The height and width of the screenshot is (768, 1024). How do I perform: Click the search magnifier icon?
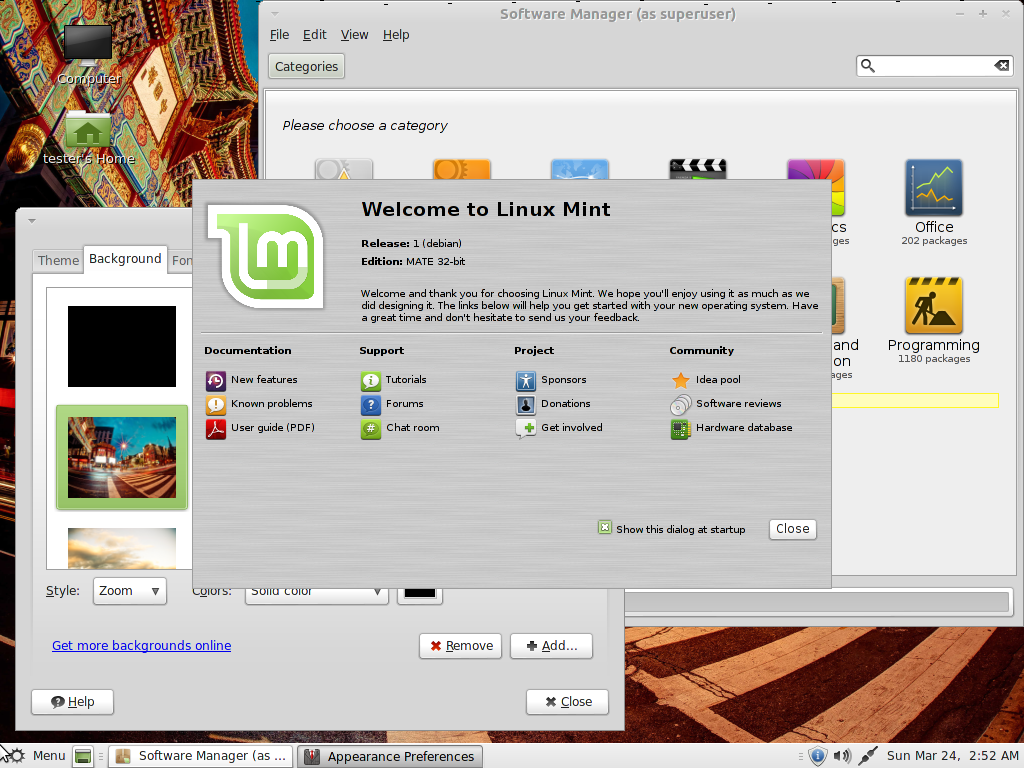pos(867,65)
